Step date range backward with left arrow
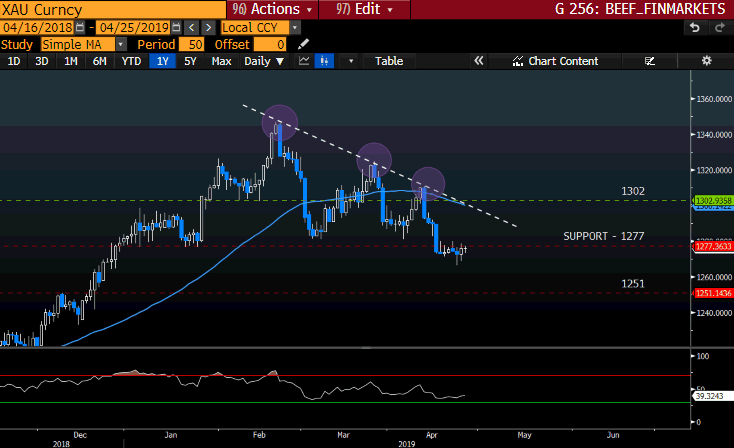Screen dimensions: 734x448 tap(191, 28)
